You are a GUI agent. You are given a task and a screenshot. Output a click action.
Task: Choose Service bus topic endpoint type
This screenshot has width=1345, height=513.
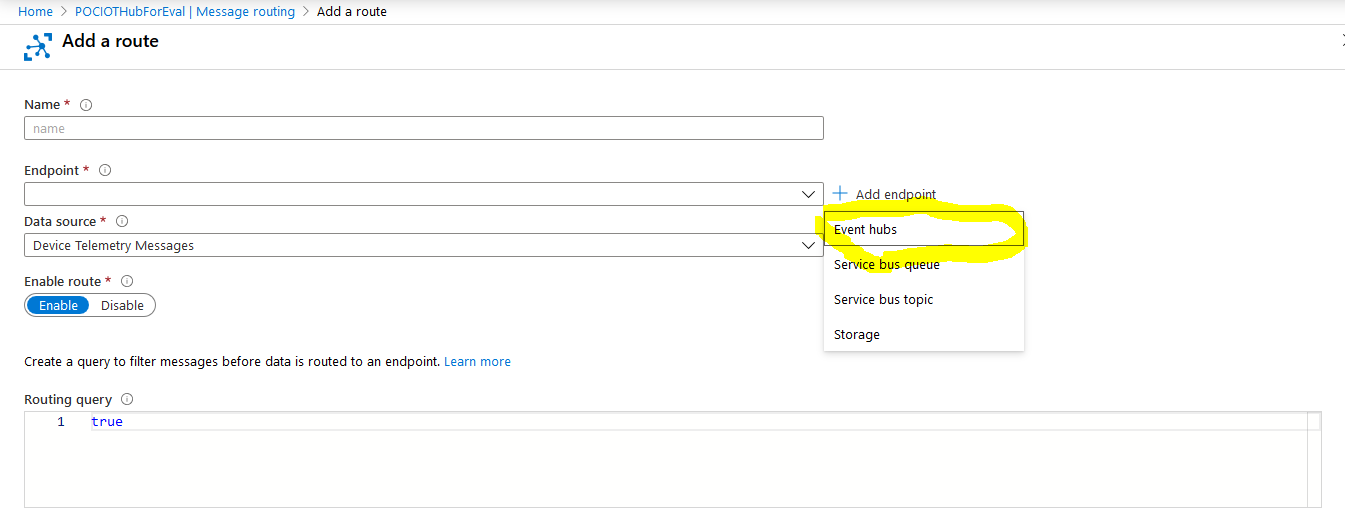coord(923,299)
